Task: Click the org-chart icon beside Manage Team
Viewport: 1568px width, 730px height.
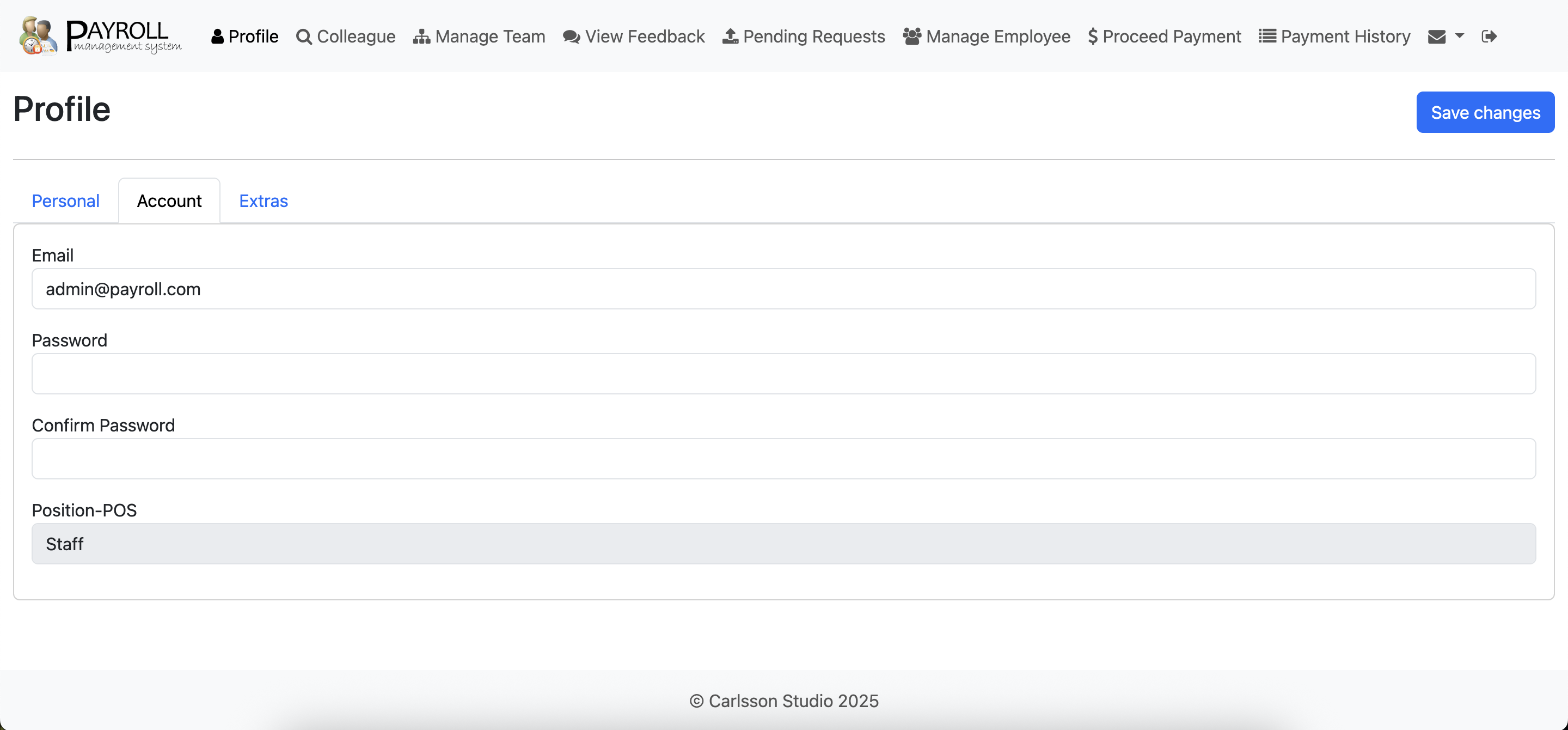Action: pyautogui.click(x=421, y=36)
